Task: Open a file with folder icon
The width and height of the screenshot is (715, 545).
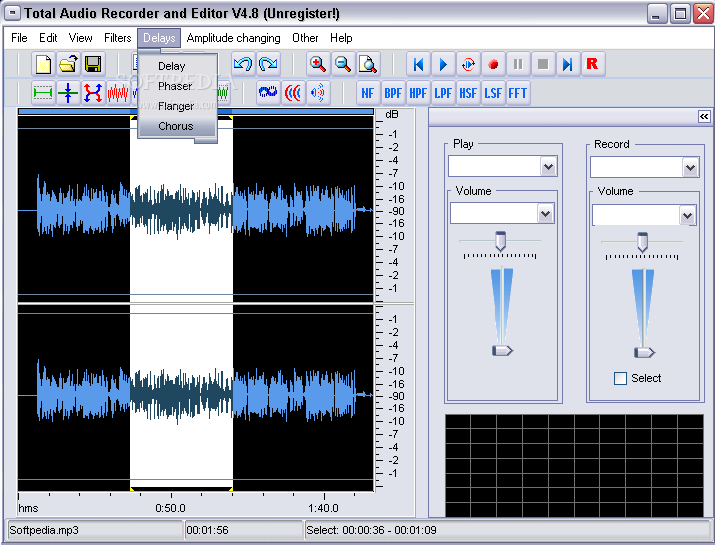Action: click(68, 64)
